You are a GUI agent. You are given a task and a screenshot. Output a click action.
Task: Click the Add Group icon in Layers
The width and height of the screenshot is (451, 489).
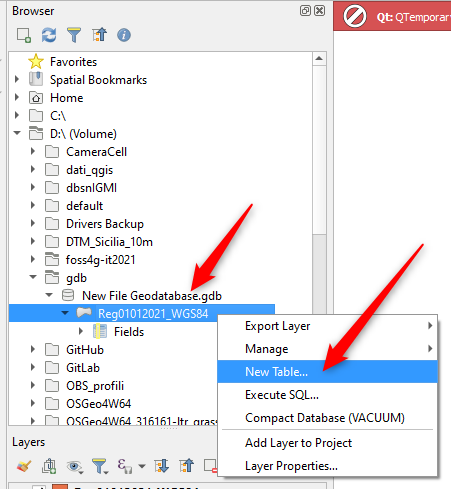coord(49,466)
